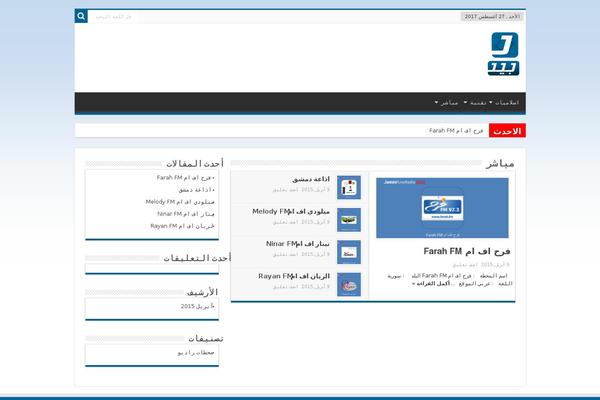Click the مباشر section heading
This screenshot has width=600, height=400.
pyautogui.click(x=500, y=164)
